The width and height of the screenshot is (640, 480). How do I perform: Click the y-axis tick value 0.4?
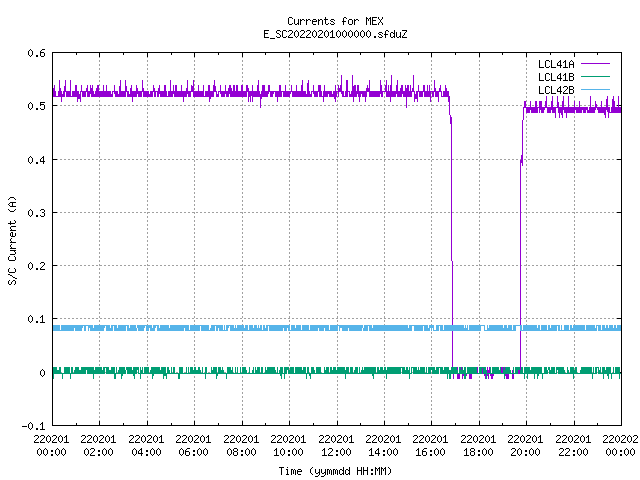click(36, 160)
